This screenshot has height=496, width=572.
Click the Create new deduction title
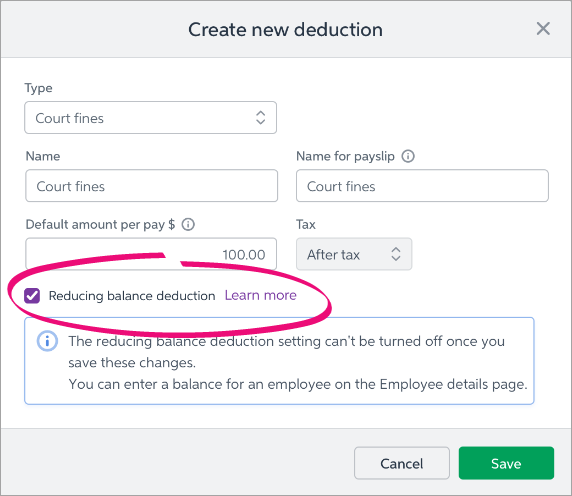click(285, 30)
